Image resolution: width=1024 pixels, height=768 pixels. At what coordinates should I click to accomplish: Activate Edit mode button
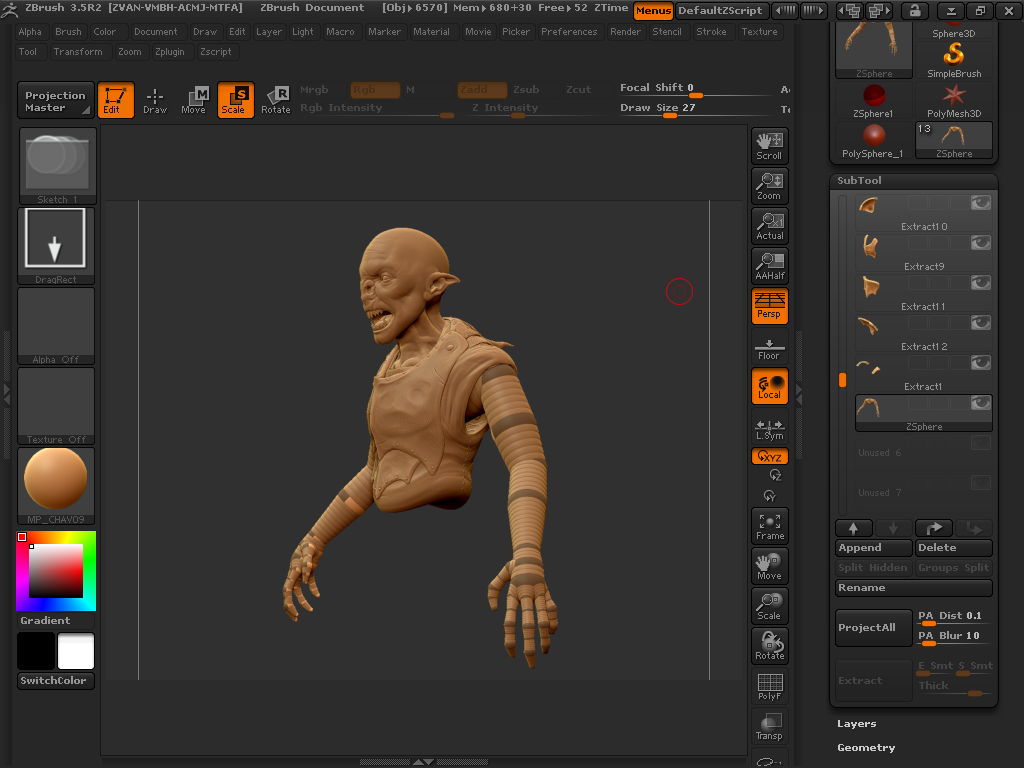coord(115,100)
